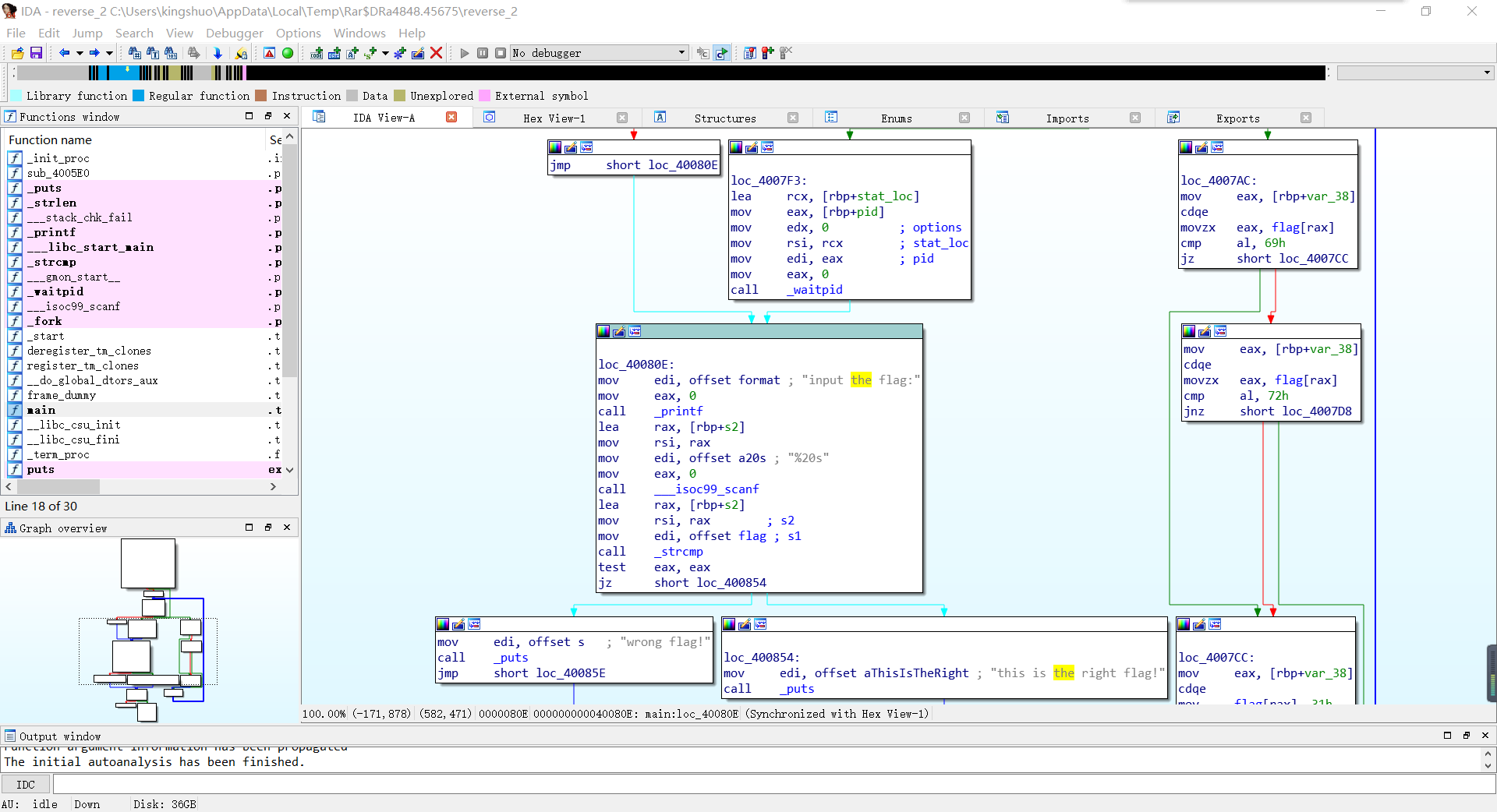Image resolution: width=1497 pixels, height=812 pixels.
Task: Open the No debugger dropdown
Action: 681,53
